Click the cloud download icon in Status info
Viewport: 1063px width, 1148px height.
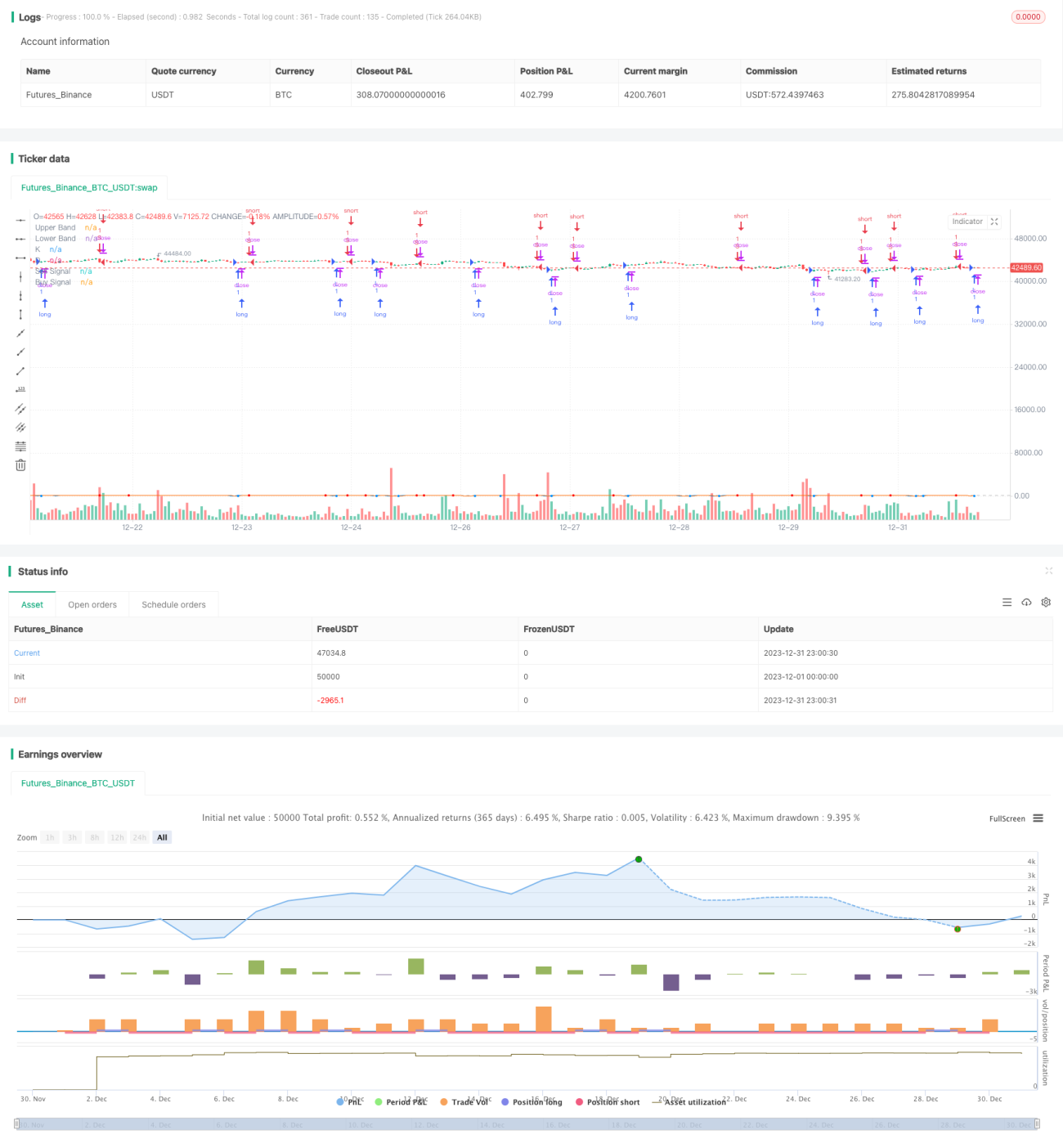point(1026,603)
